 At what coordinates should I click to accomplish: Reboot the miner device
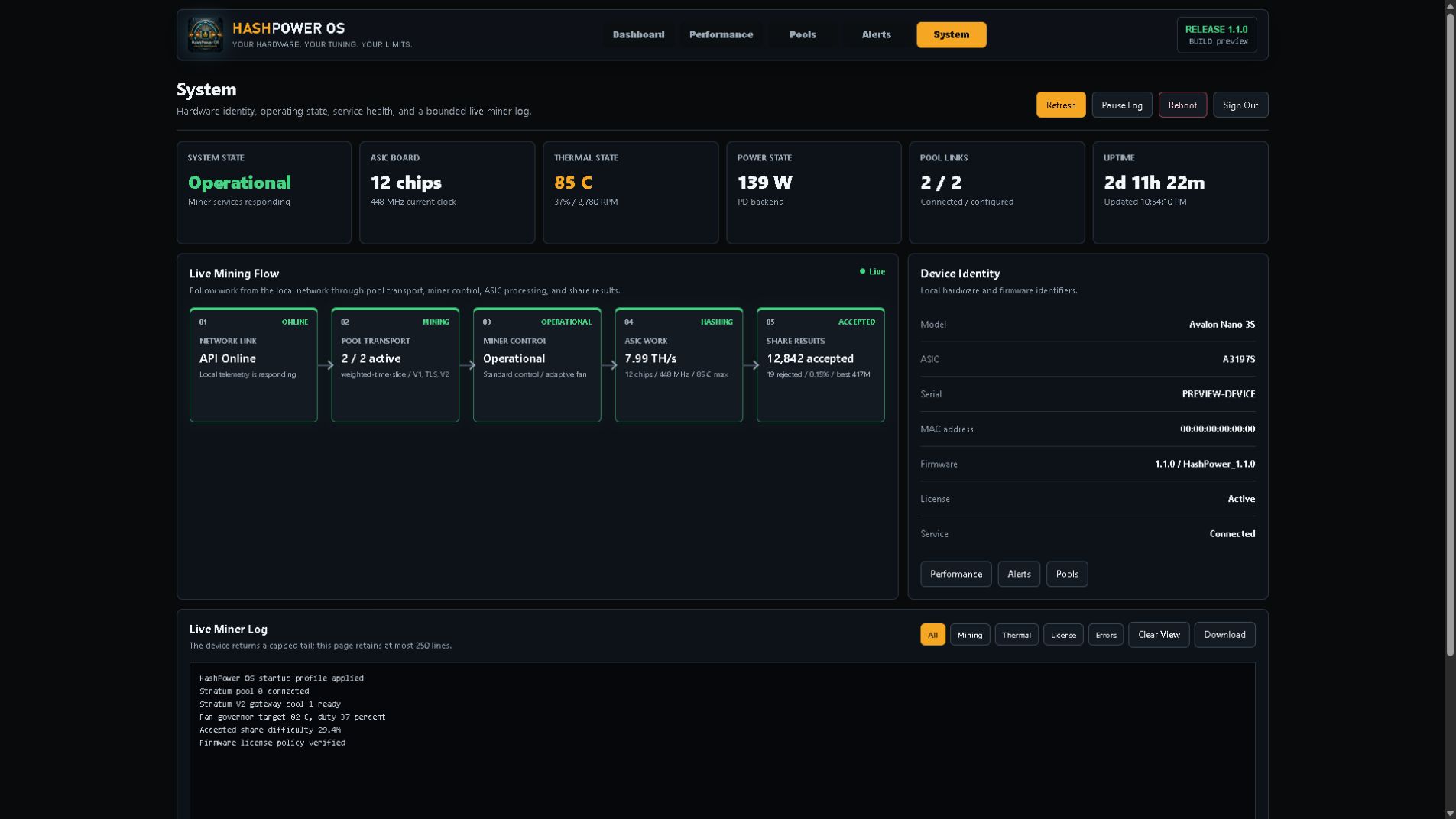pyautogui.click(x=1182, y=105)
